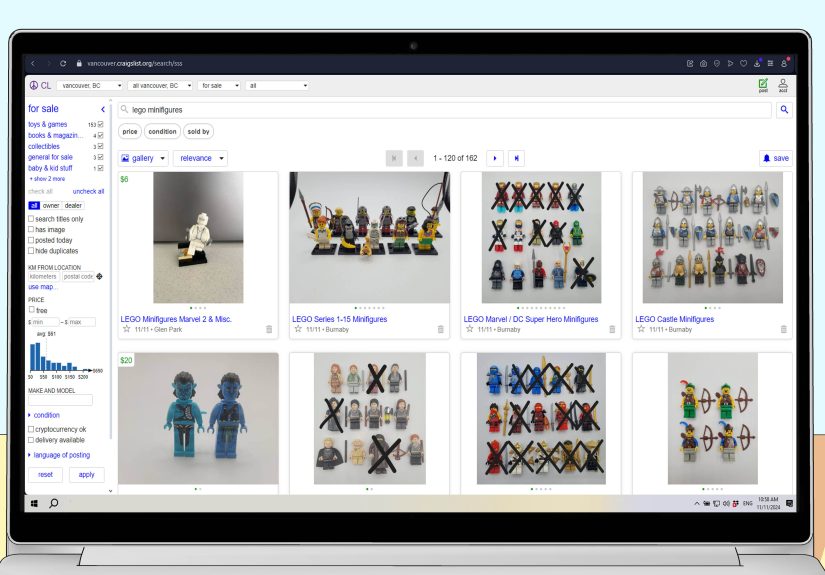Click the craigslist peace logo
The width and height of the screenshot is (825, 575).
tap(34, 85)
